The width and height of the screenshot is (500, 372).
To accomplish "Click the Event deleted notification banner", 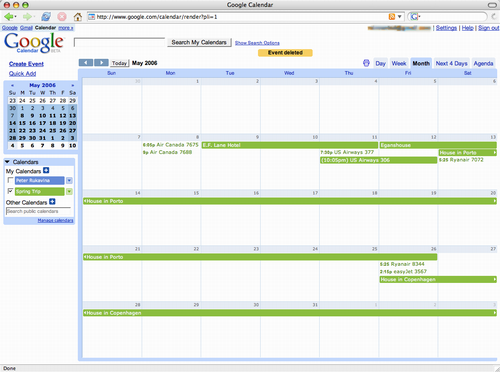I will pyautogui.click(x=285, y=53).
